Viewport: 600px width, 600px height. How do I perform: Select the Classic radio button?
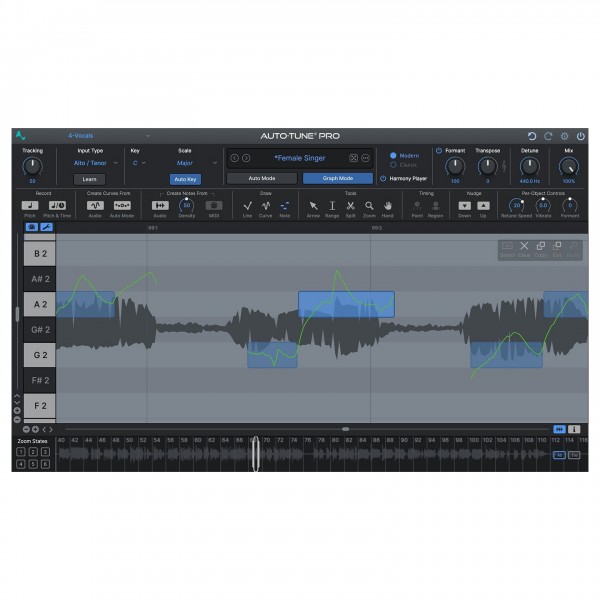coord(393,165)
